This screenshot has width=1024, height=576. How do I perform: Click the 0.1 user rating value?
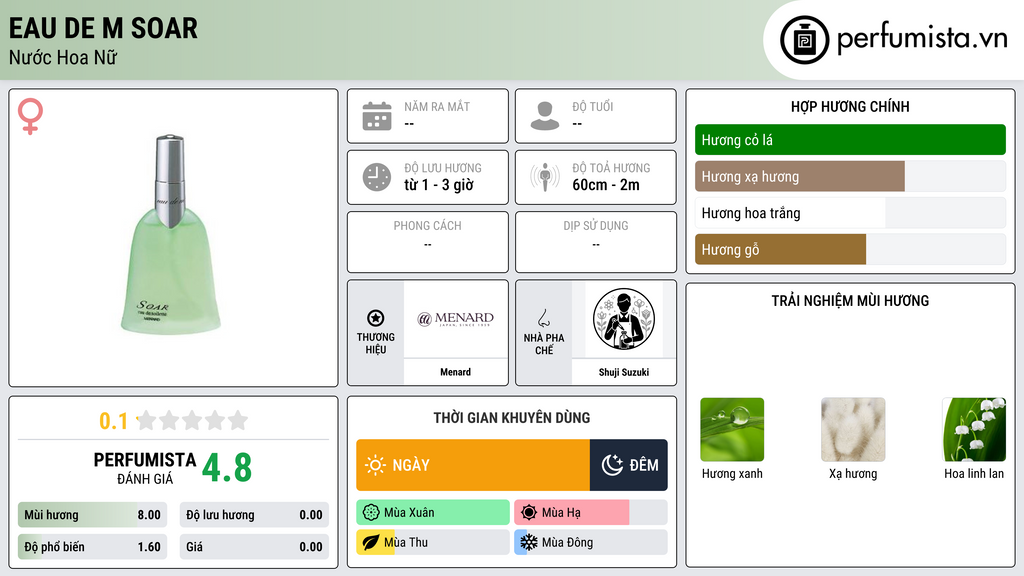[113, 421]
